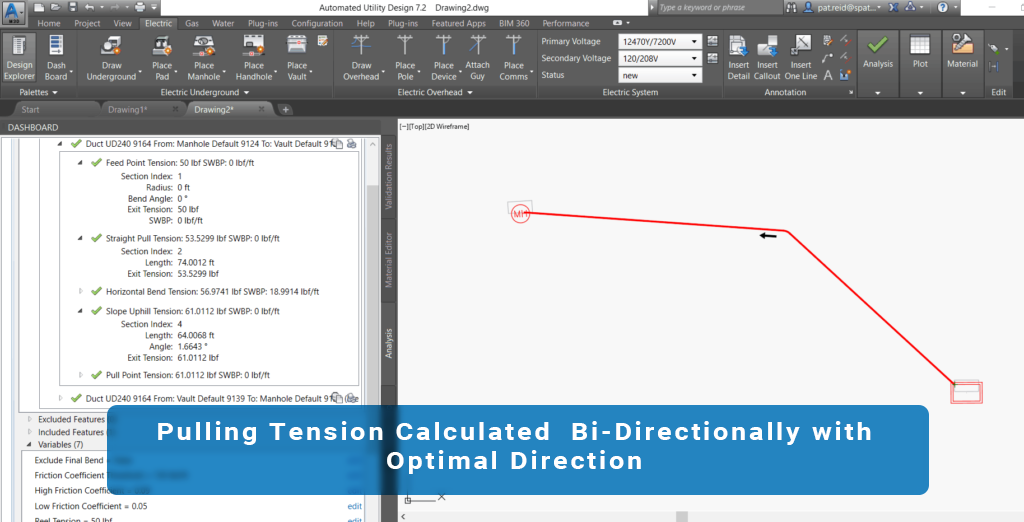The image size is (1024, 522).
Task: Select the Draw Underground tool
Action: [x=112, y=58]
